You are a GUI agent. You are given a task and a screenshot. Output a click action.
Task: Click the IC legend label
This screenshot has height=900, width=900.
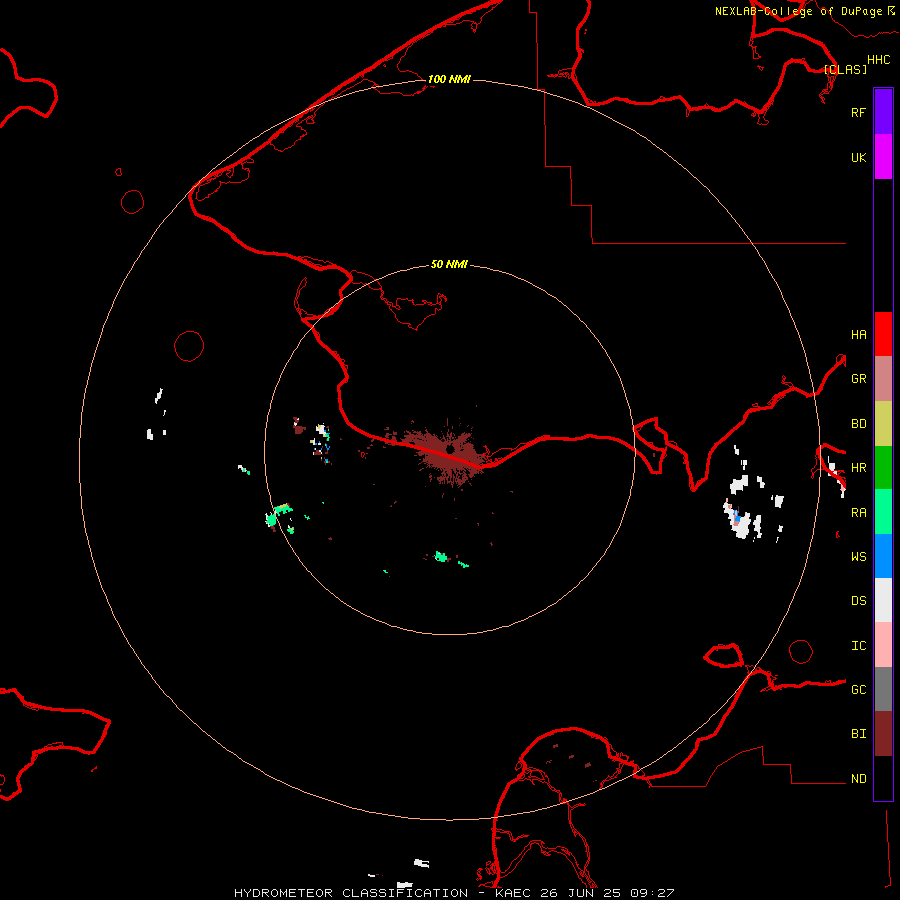[858, 646]
